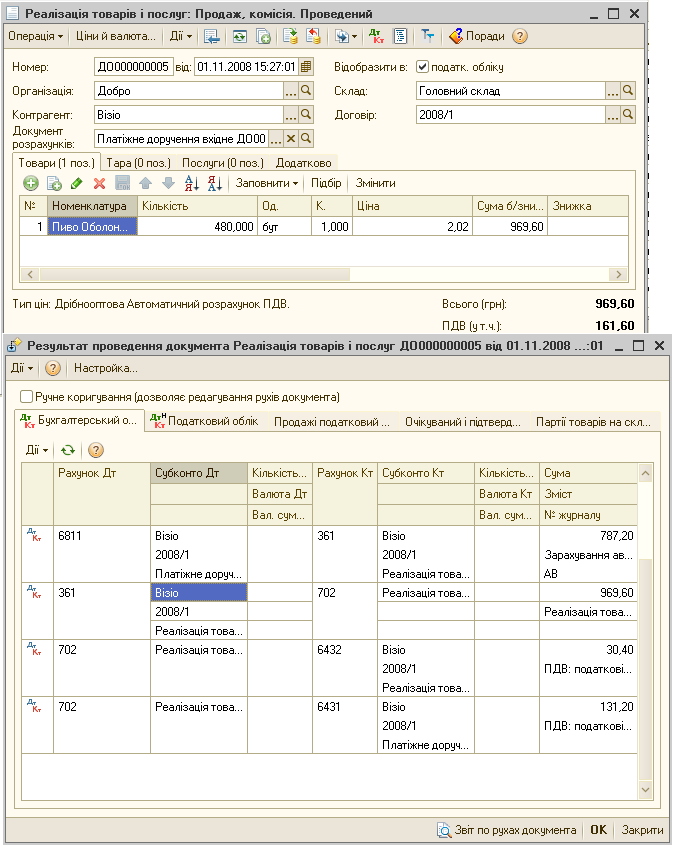Click the red delete row icon
This screenshot has width=673, height=845.
coord(99,183)
